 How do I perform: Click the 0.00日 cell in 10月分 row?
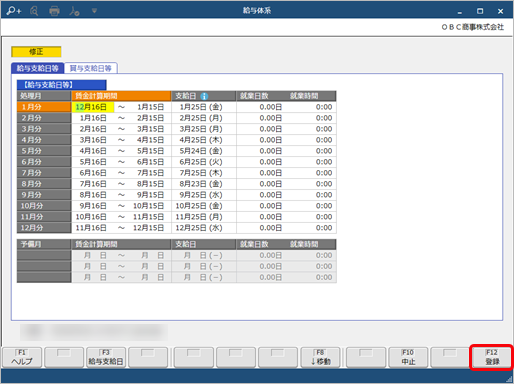click(271, 206)
